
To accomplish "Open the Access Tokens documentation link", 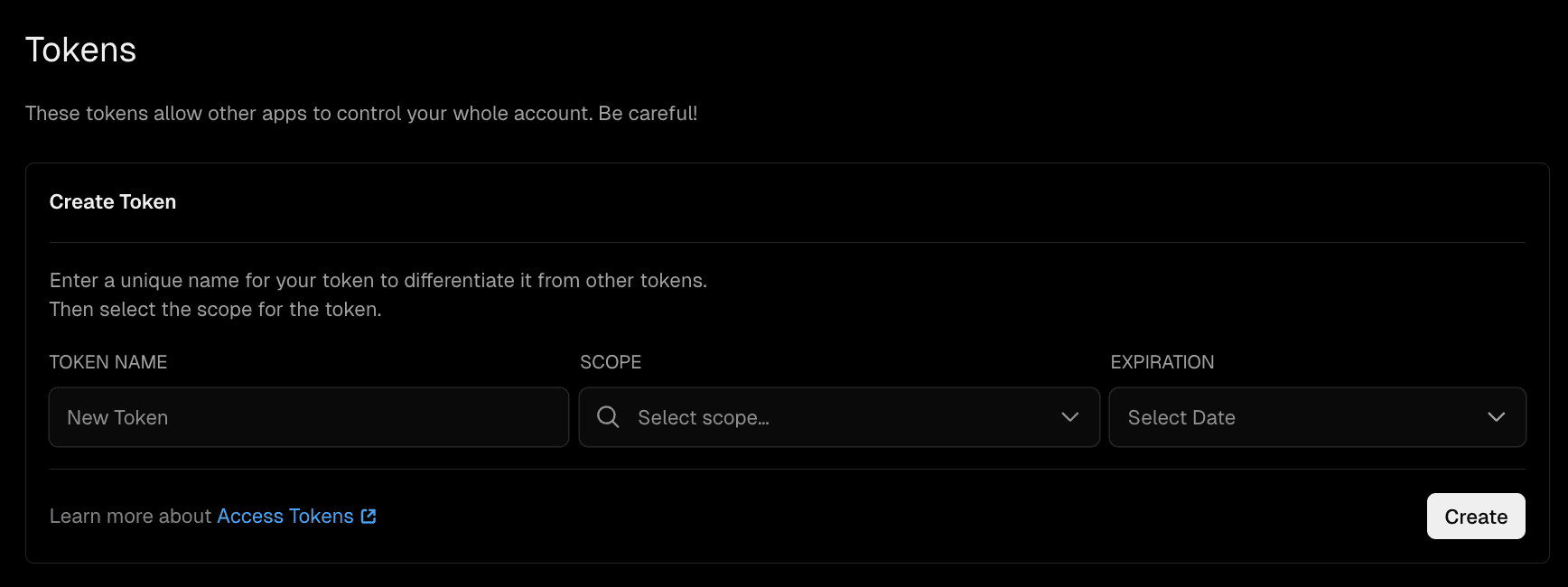I will click(x=285, y=516).
